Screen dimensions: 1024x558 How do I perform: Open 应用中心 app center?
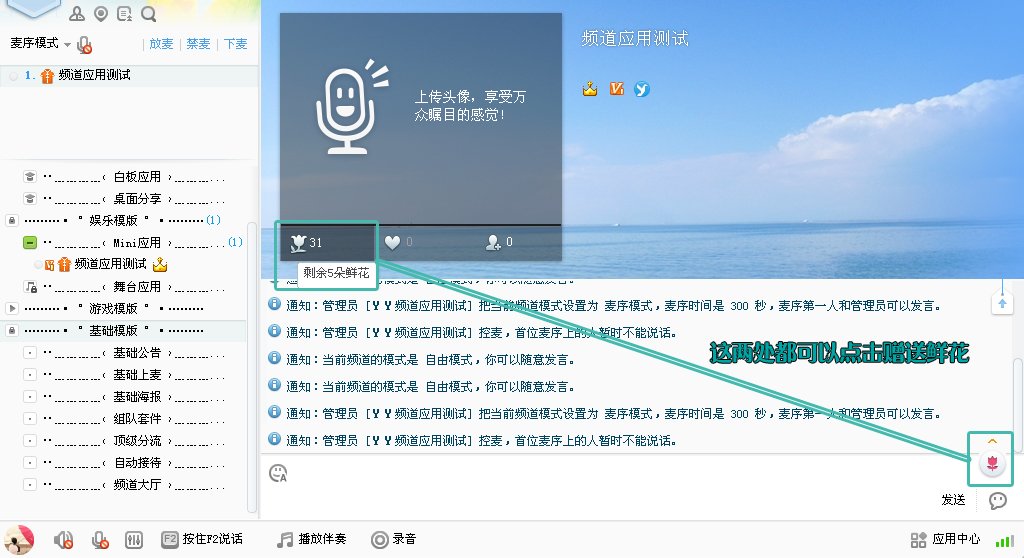945,539
